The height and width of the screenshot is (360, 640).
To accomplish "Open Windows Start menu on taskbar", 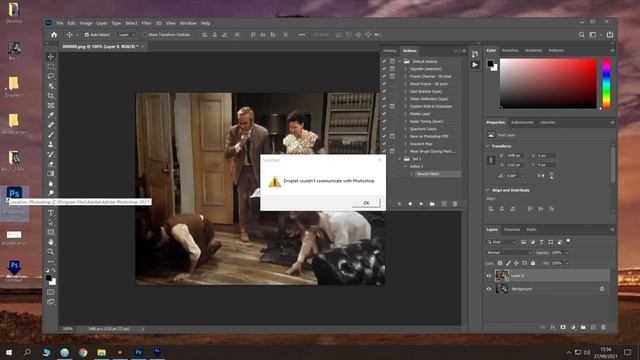I will (9, 352).
